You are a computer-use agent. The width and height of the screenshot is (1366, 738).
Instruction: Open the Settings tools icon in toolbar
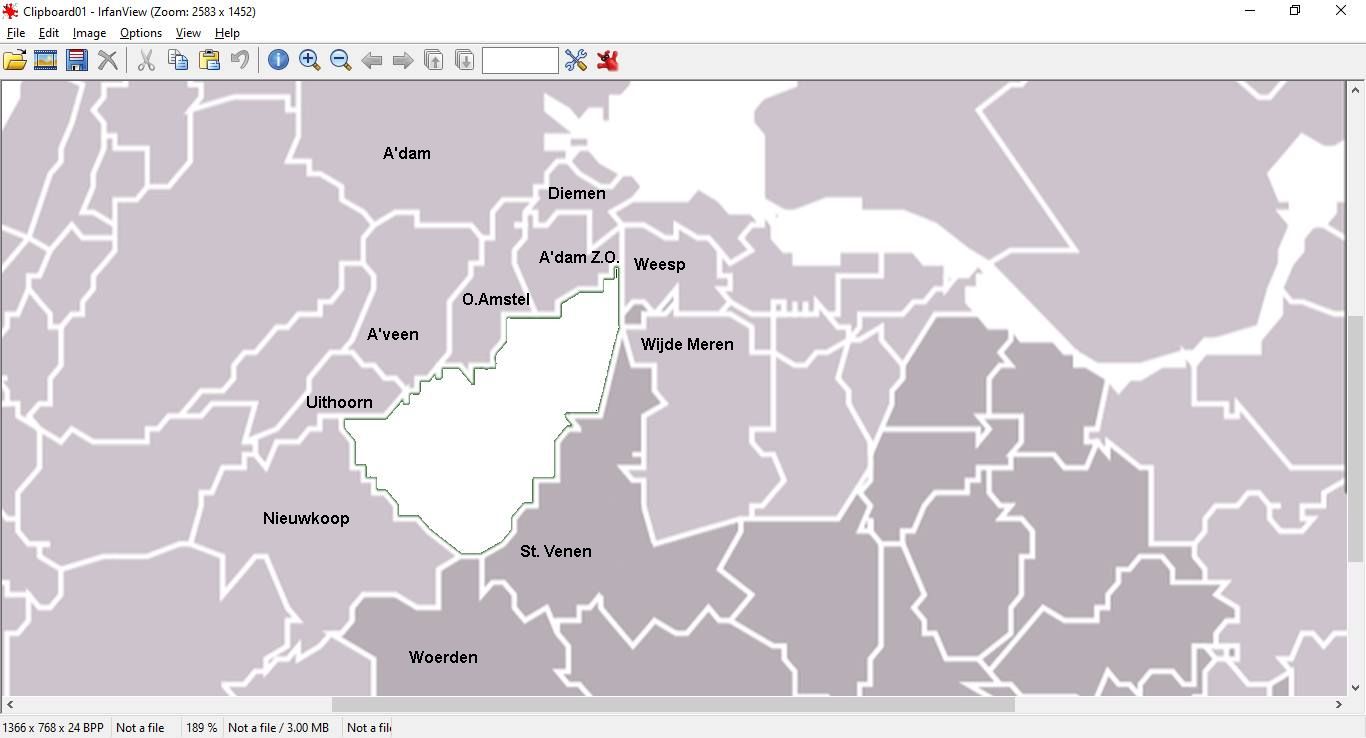click(x=576, y=60)
